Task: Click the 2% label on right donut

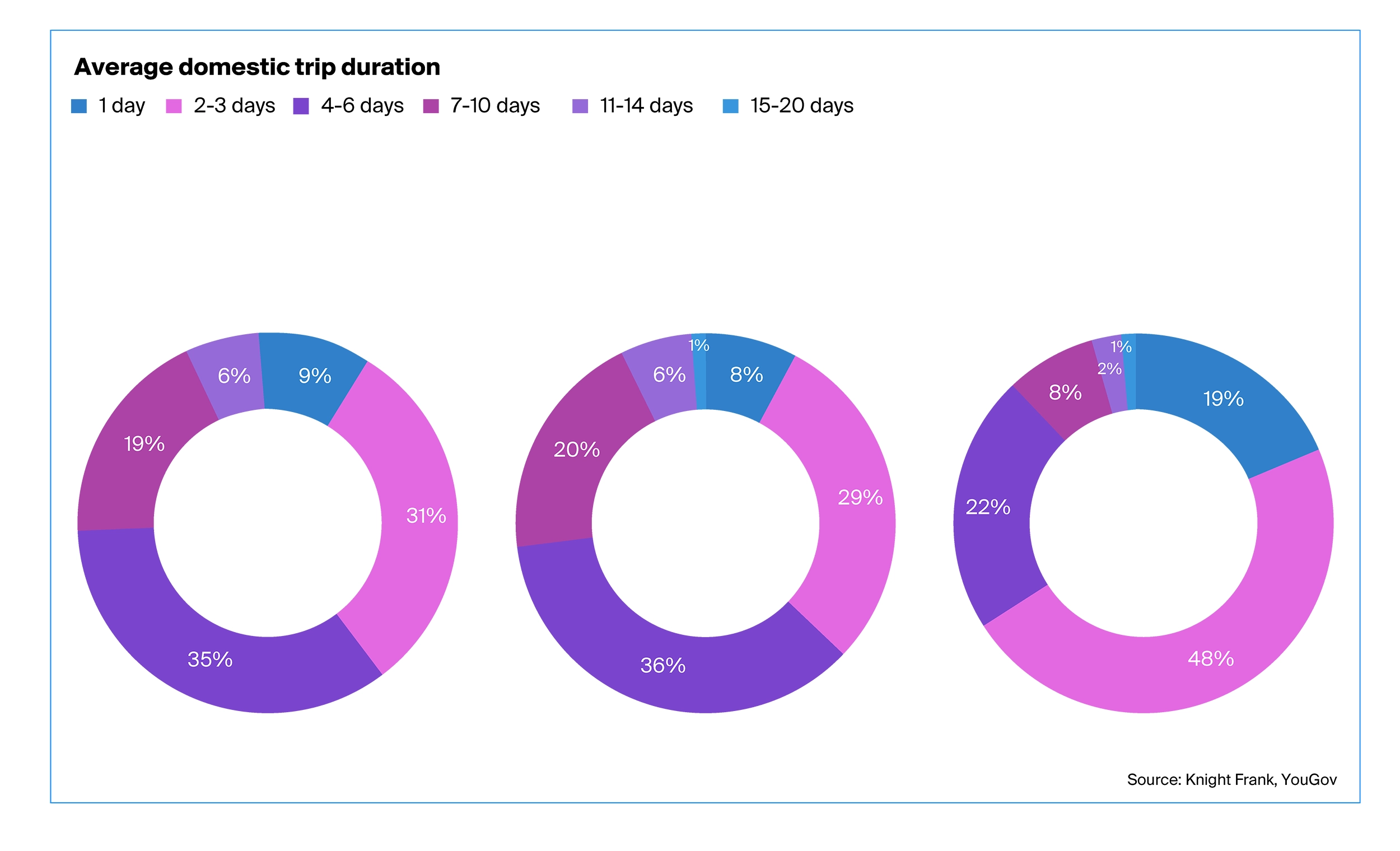Action: coord(1109,370)
